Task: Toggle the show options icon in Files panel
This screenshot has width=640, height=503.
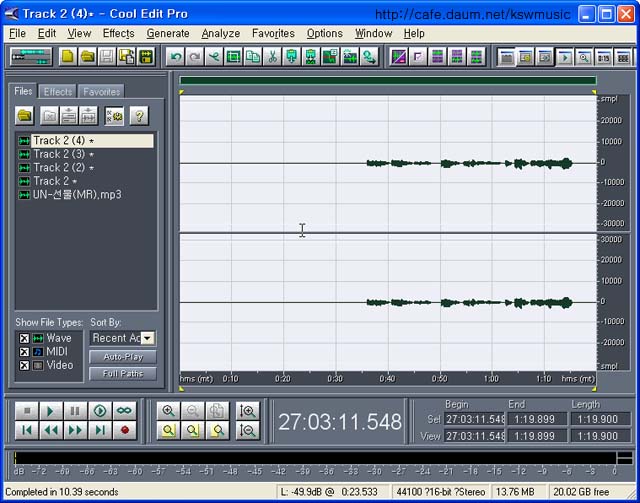Action: (x=114, y=116)
